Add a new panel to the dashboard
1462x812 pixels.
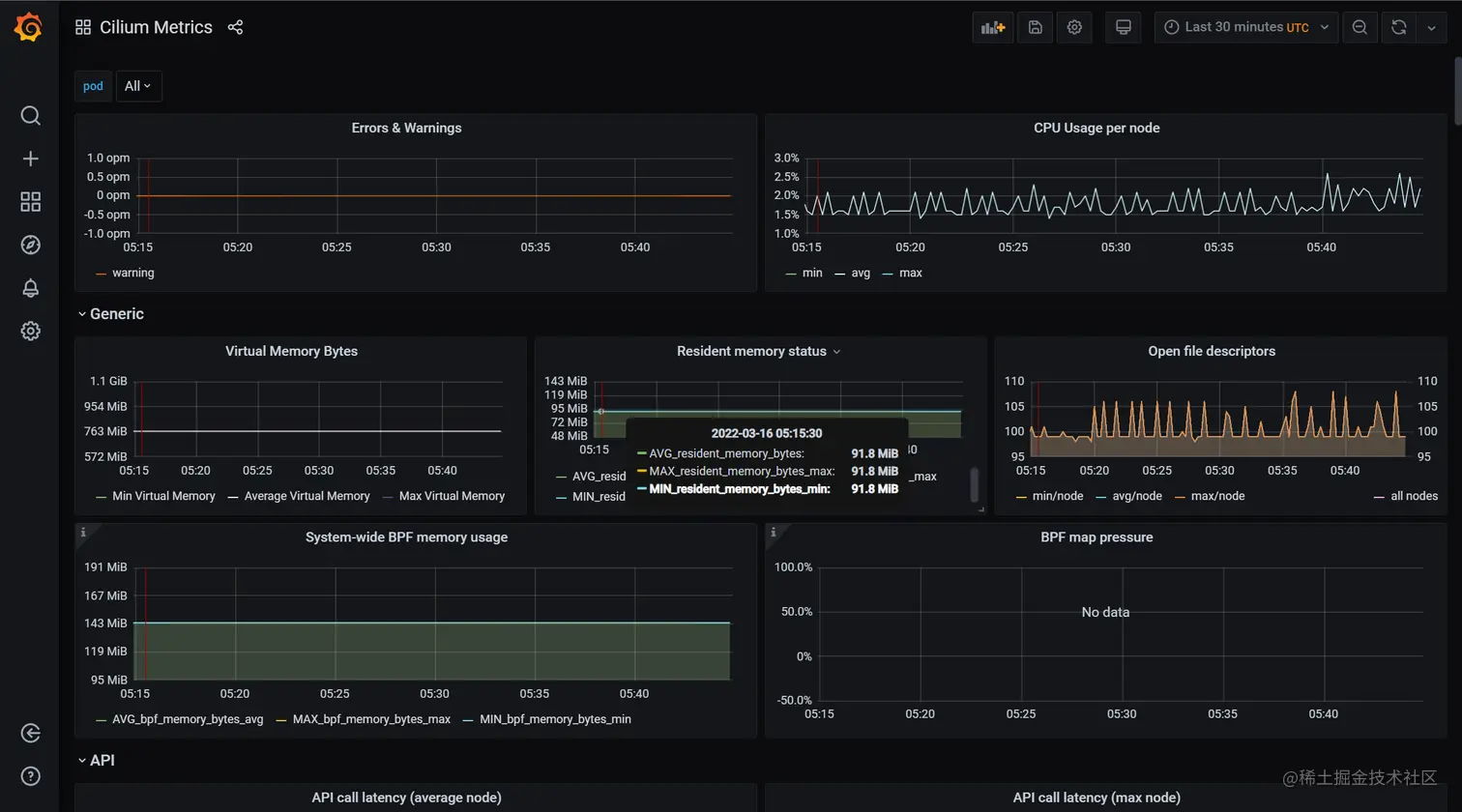(x=993, y=27)
